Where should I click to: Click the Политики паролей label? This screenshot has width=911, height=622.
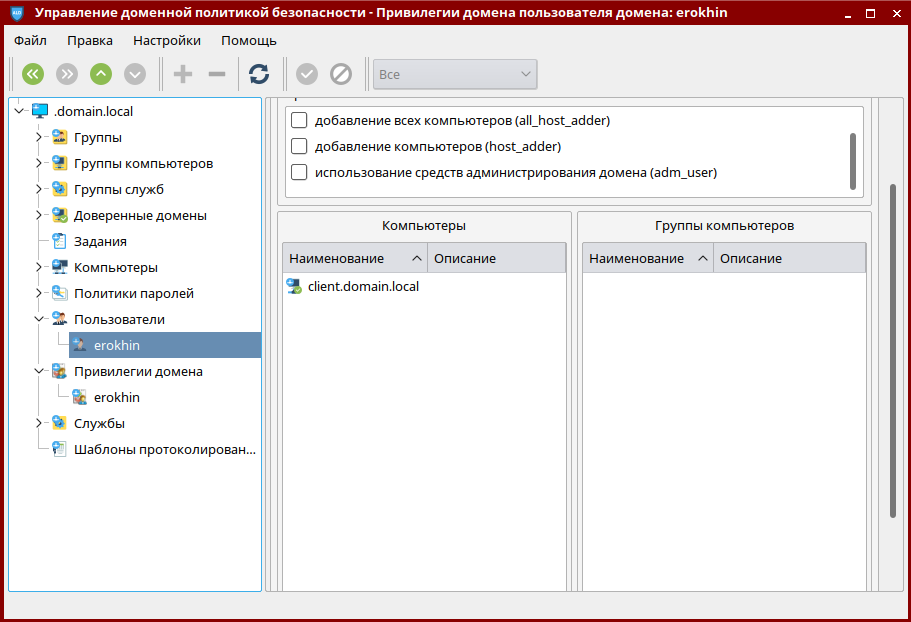point(134,293)
